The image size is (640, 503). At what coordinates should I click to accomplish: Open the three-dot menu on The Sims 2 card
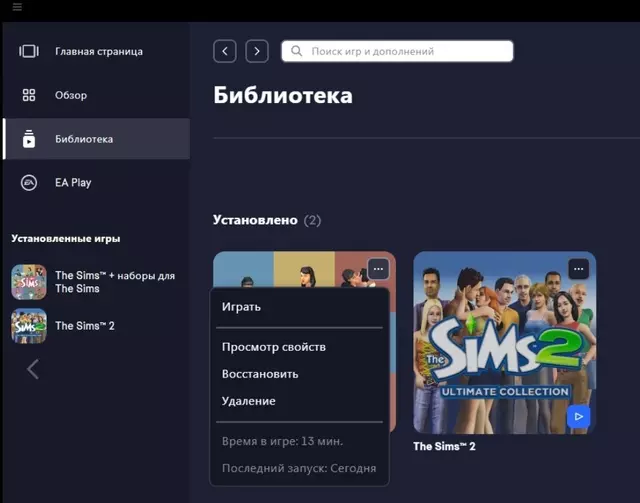tap(579, 269)
